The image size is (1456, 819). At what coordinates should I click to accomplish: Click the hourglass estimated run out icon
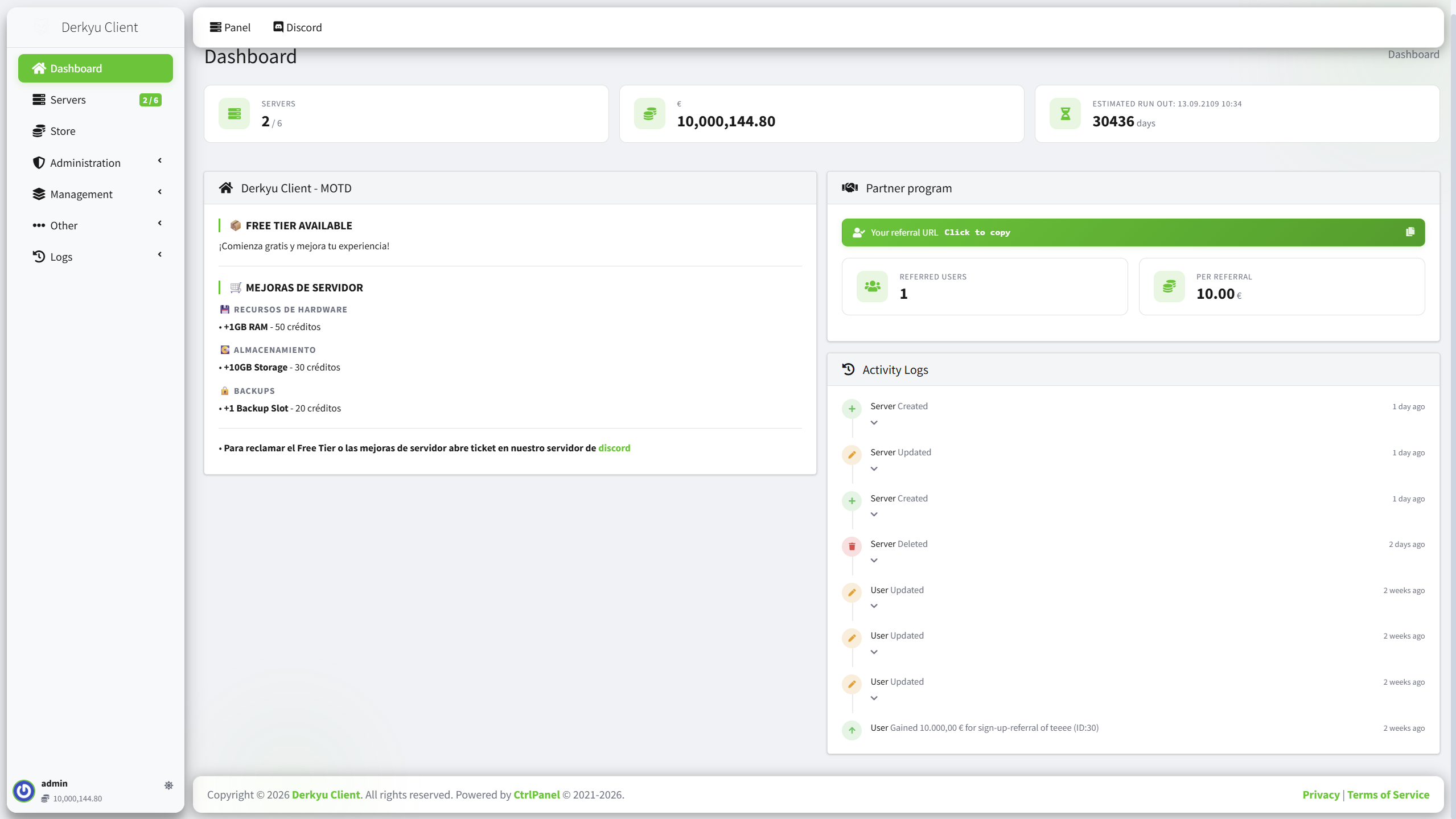[1065, 114]
